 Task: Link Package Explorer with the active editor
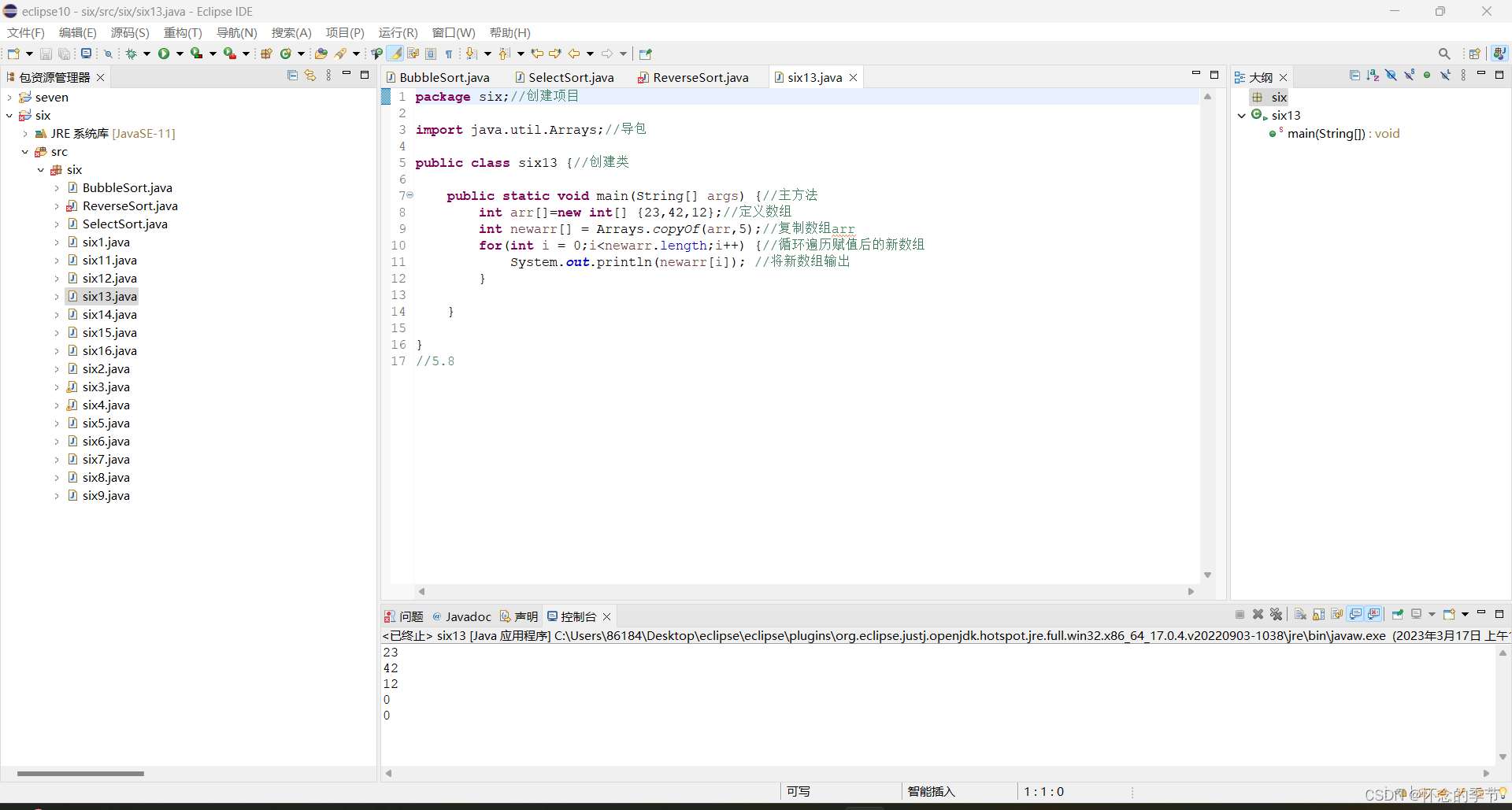[309, 75]
